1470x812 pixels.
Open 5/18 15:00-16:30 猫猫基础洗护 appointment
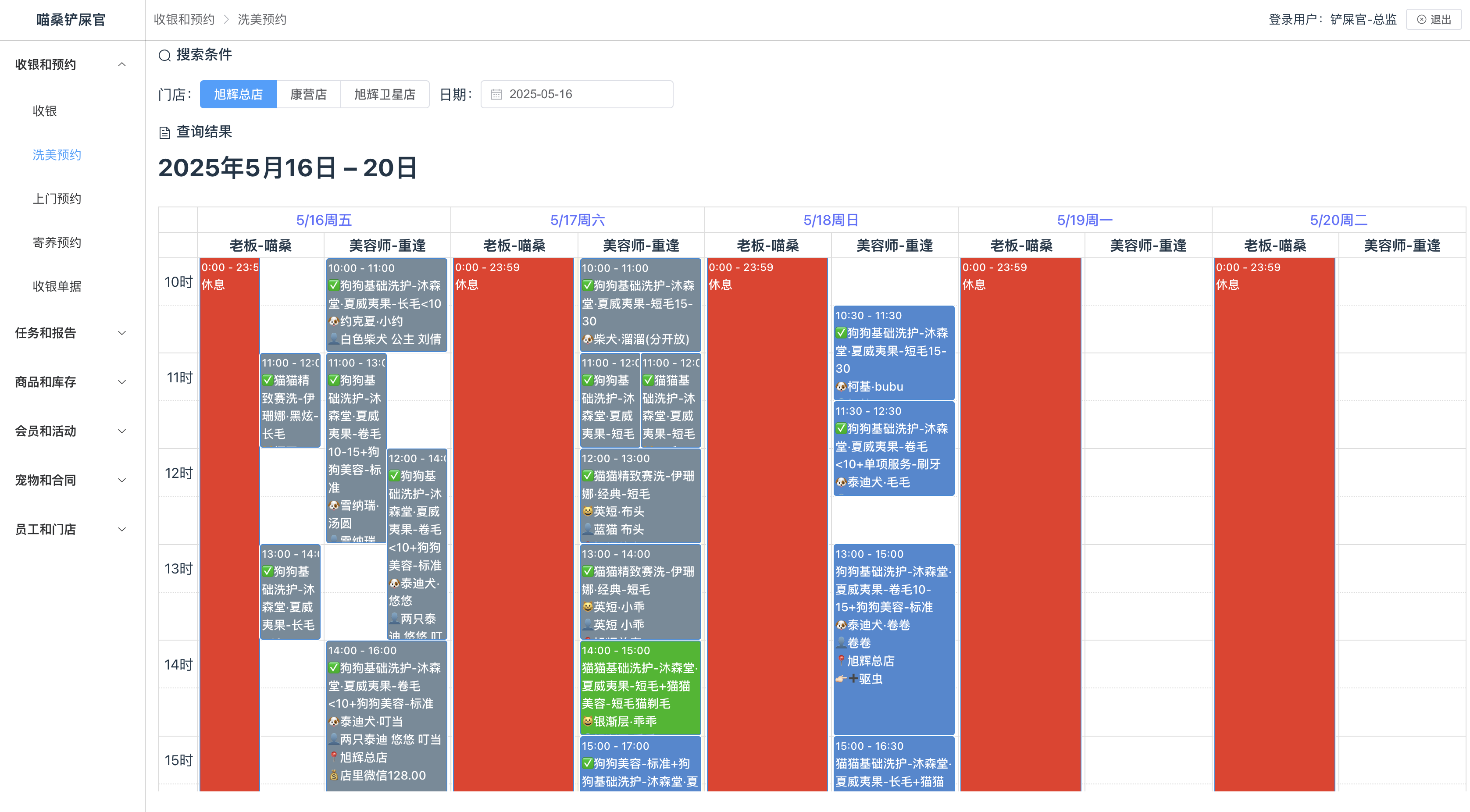click(x=894, y=763)
